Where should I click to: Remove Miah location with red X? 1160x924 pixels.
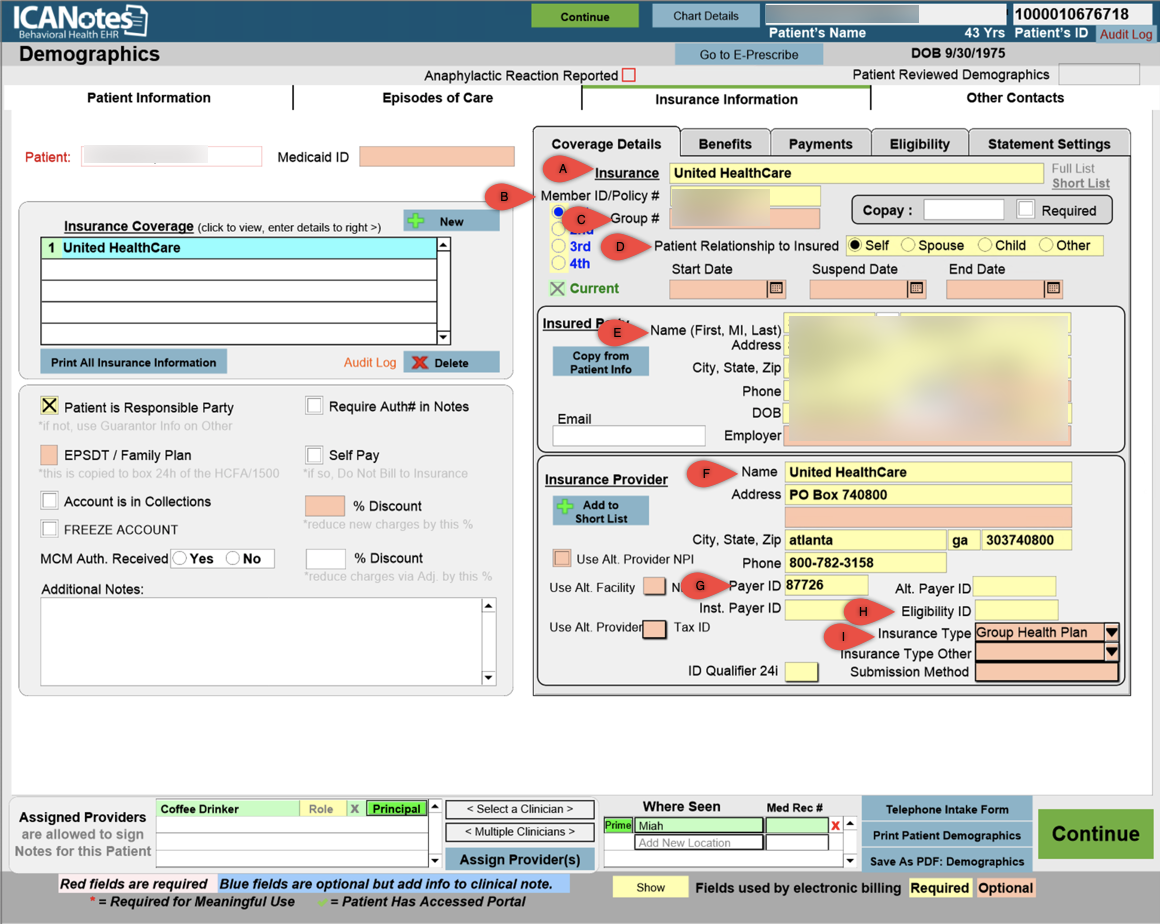[x=836, y=826]
